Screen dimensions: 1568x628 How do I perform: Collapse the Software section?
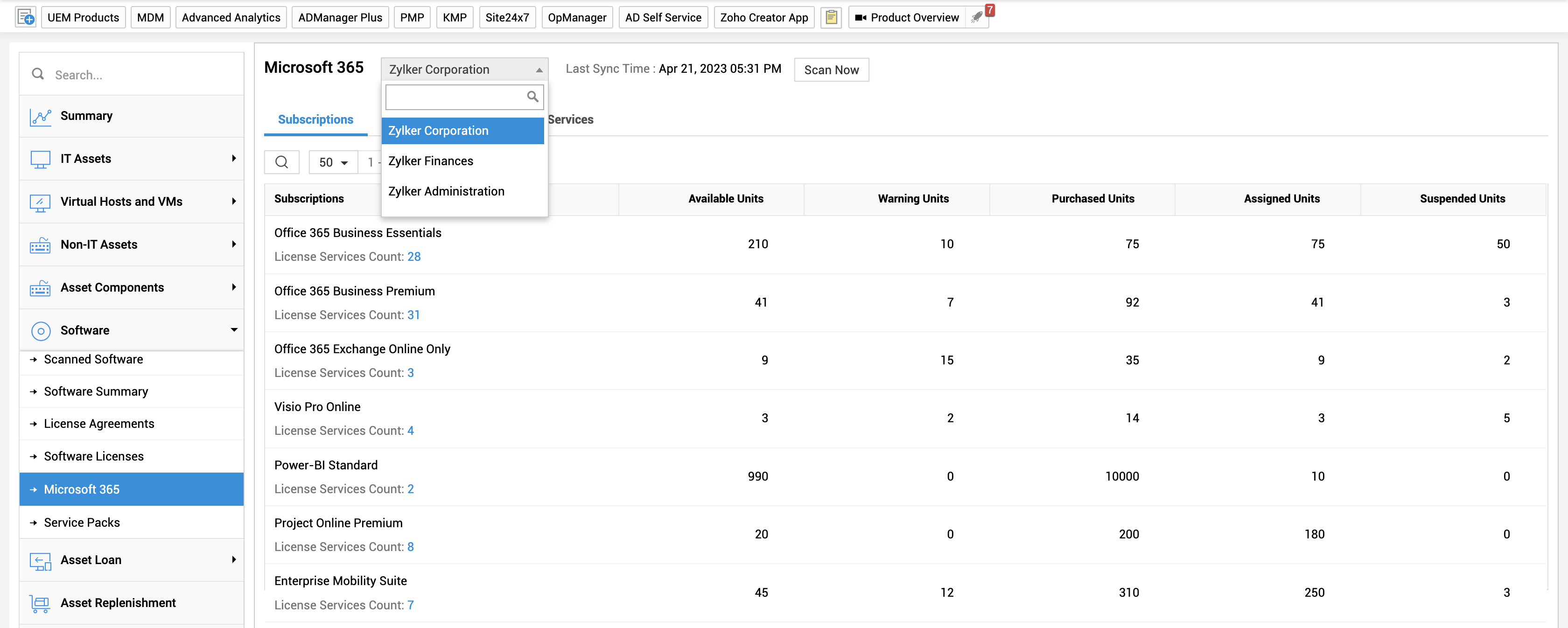pos(234,330)
